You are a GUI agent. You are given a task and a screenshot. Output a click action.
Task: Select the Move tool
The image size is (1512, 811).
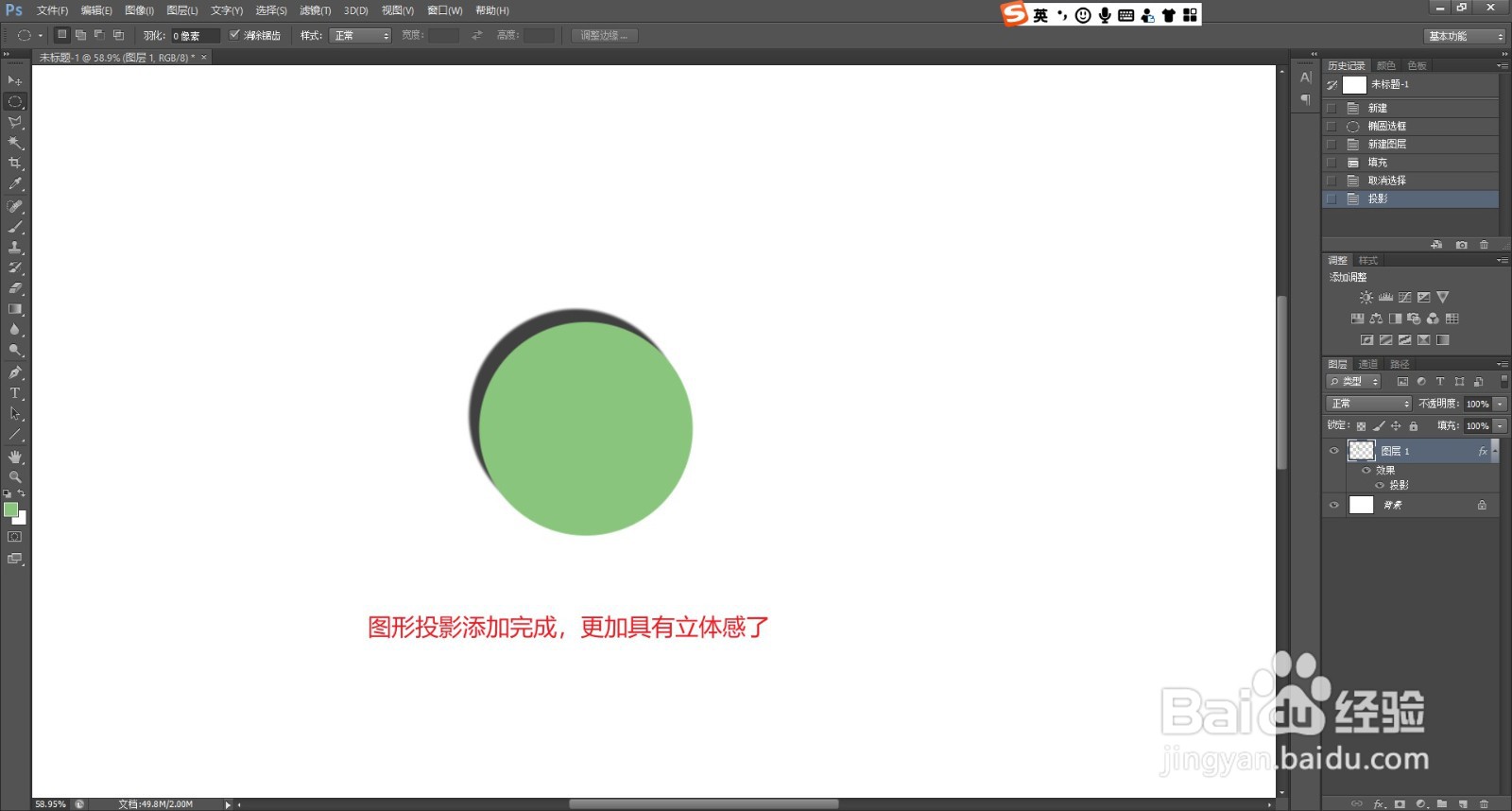tap(15, 81)
